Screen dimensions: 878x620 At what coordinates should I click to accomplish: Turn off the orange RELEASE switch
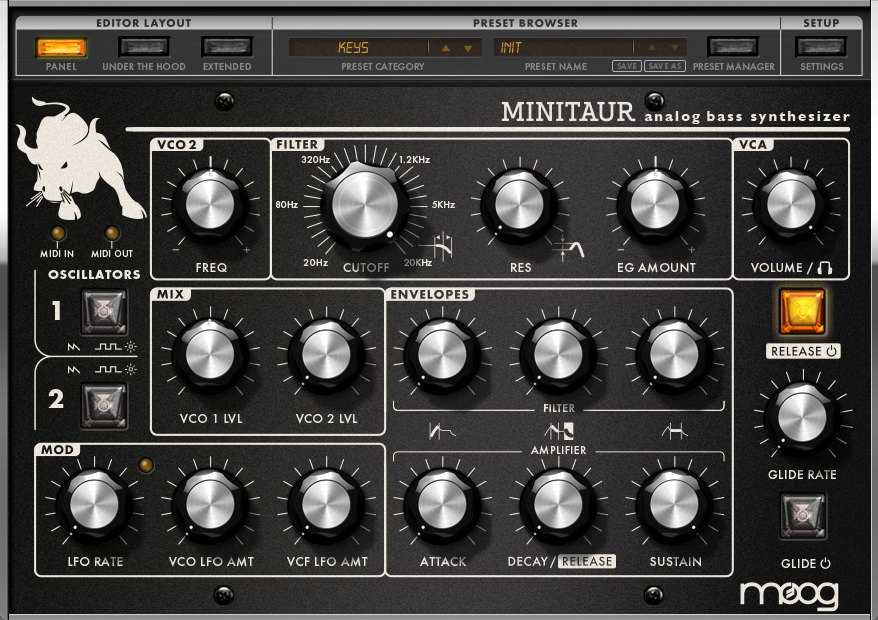click(x=802, y=311)
